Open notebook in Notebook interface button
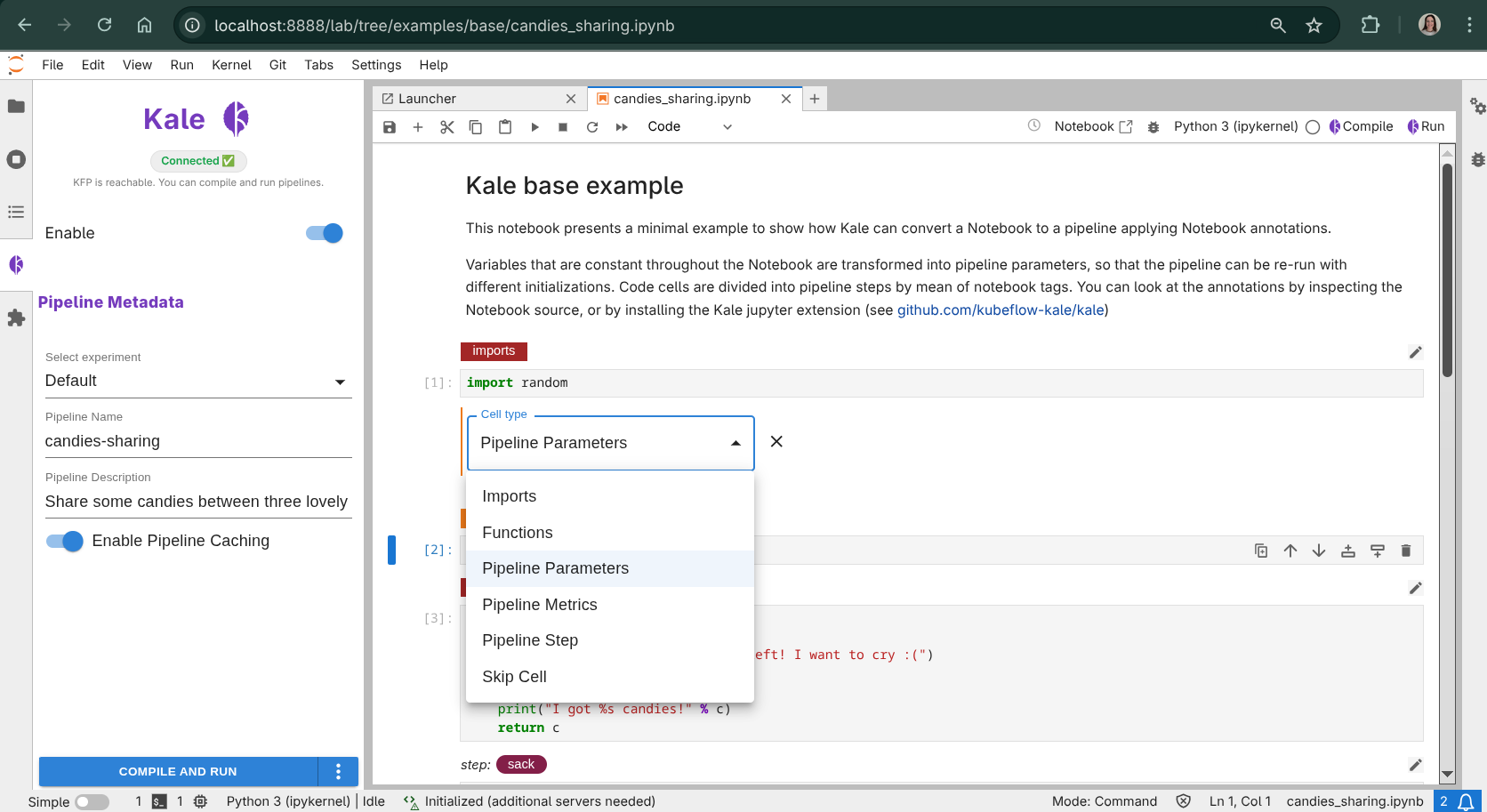Viewport: 1487px width, 812px height. [x=1093, y=126]
